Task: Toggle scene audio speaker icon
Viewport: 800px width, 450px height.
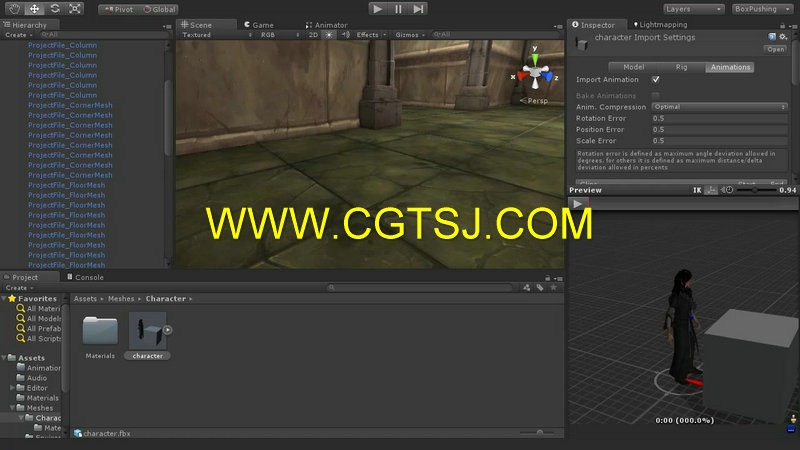Action: [x=345, y=35]
